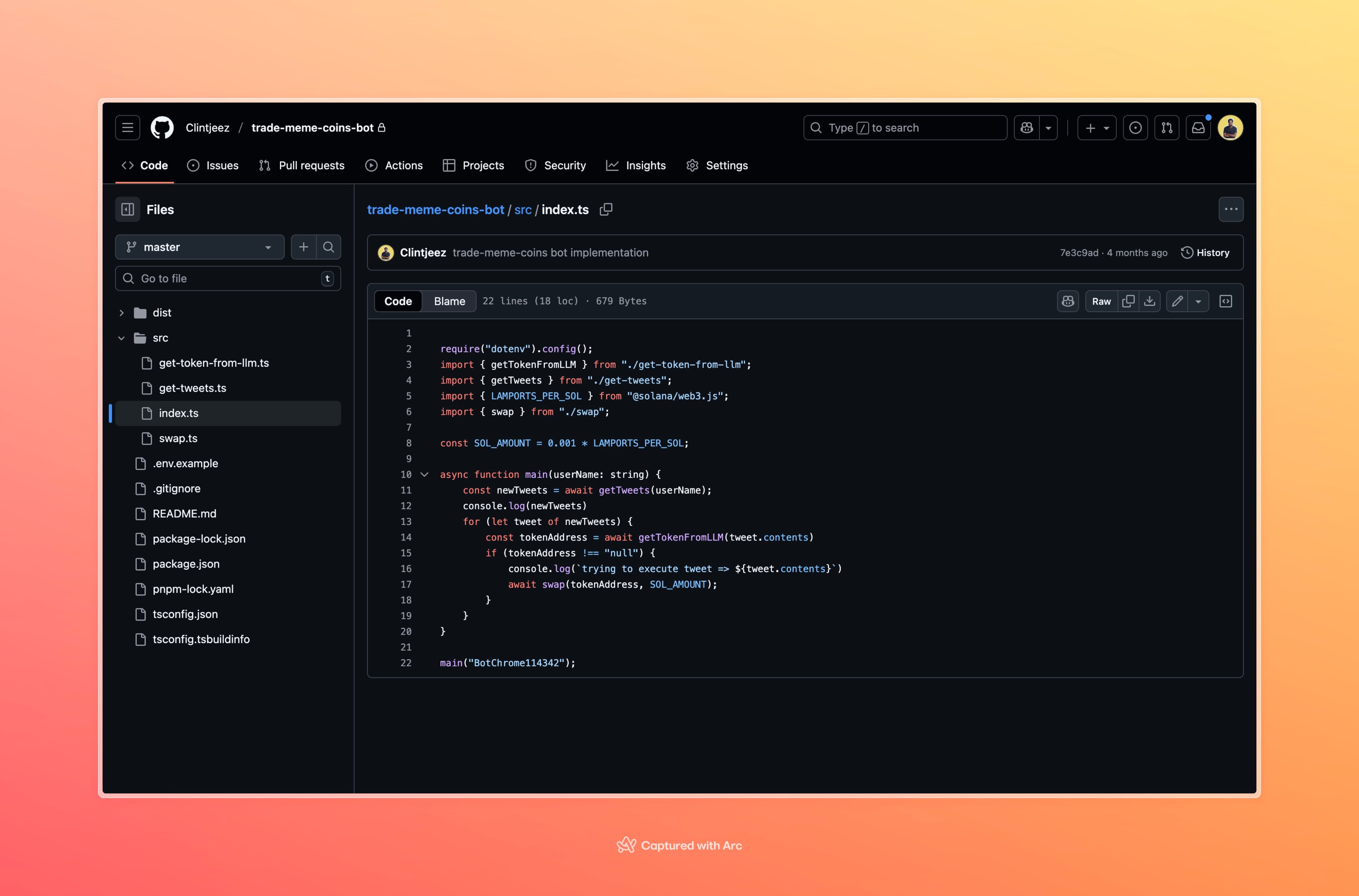Screen dimensions: 1359x896
Task: Collapse the main function at line 10
Action: click(424, 474)
